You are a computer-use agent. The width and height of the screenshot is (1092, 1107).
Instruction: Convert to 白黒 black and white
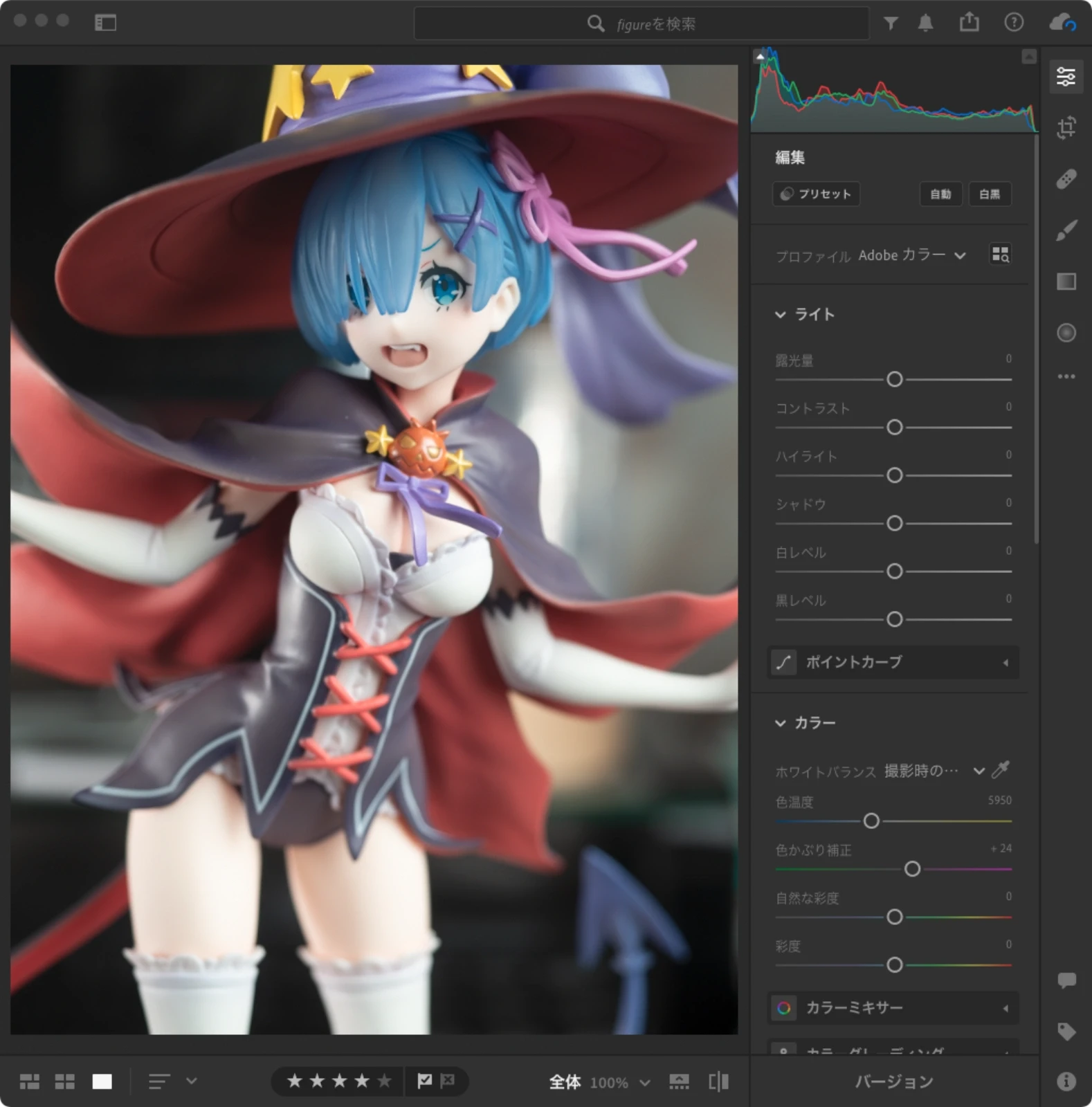tap(990, 194)
